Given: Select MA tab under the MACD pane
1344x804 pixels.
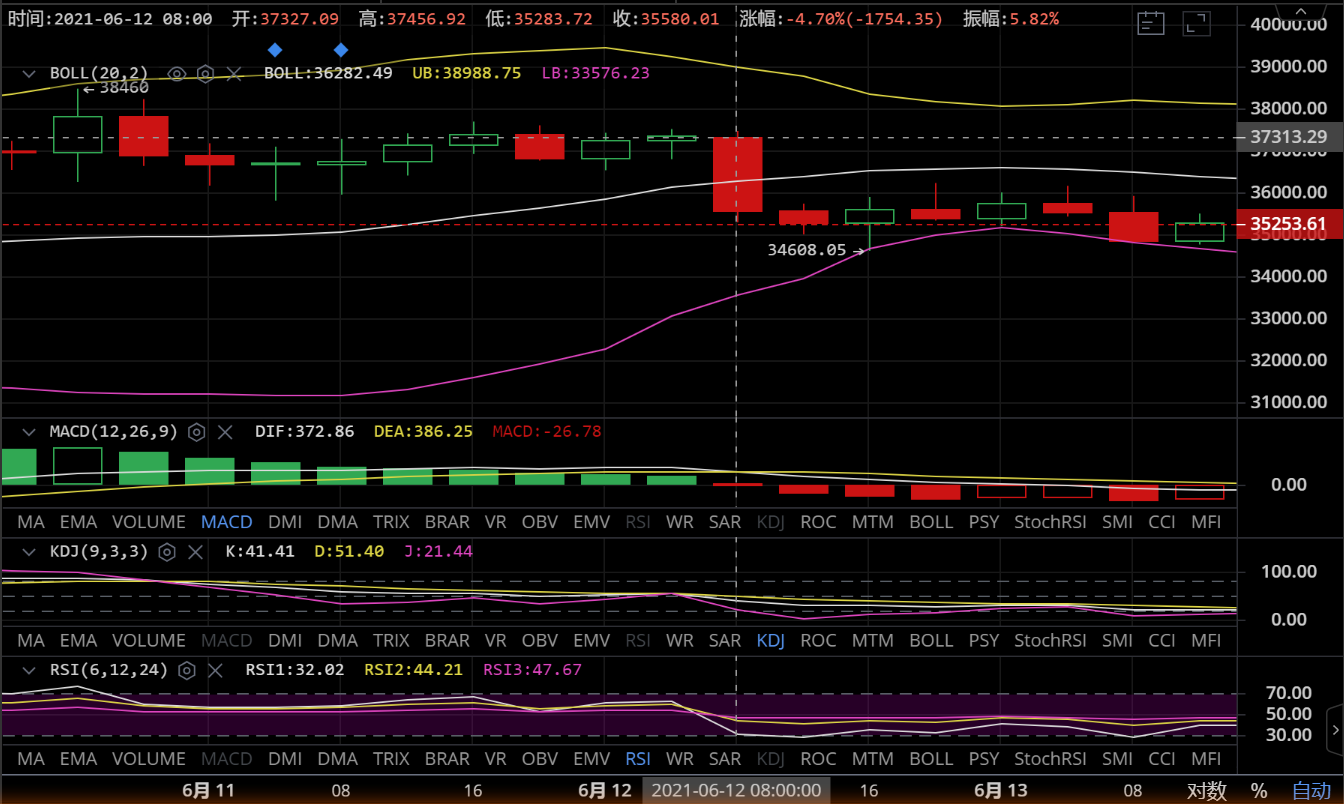Looking at the screenshot, I should tap(31, 522).
